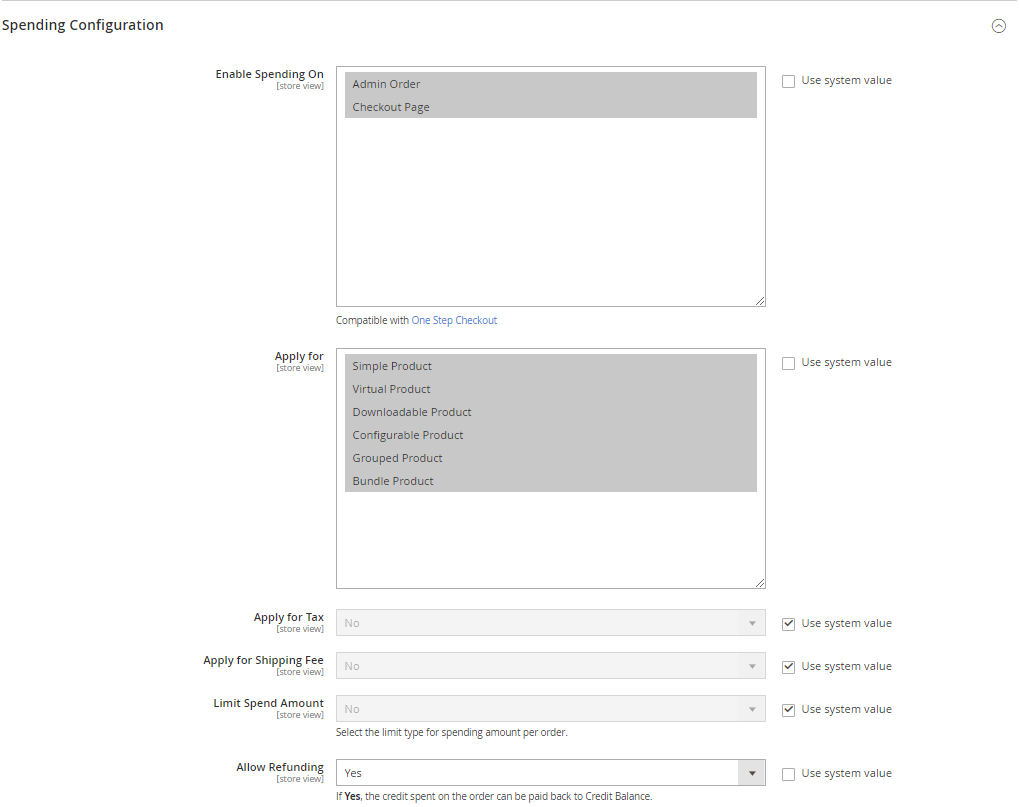Screen dimensions: 1019x807
Task: Open the One Step Checkout link
Action: (x=454, y=321)
